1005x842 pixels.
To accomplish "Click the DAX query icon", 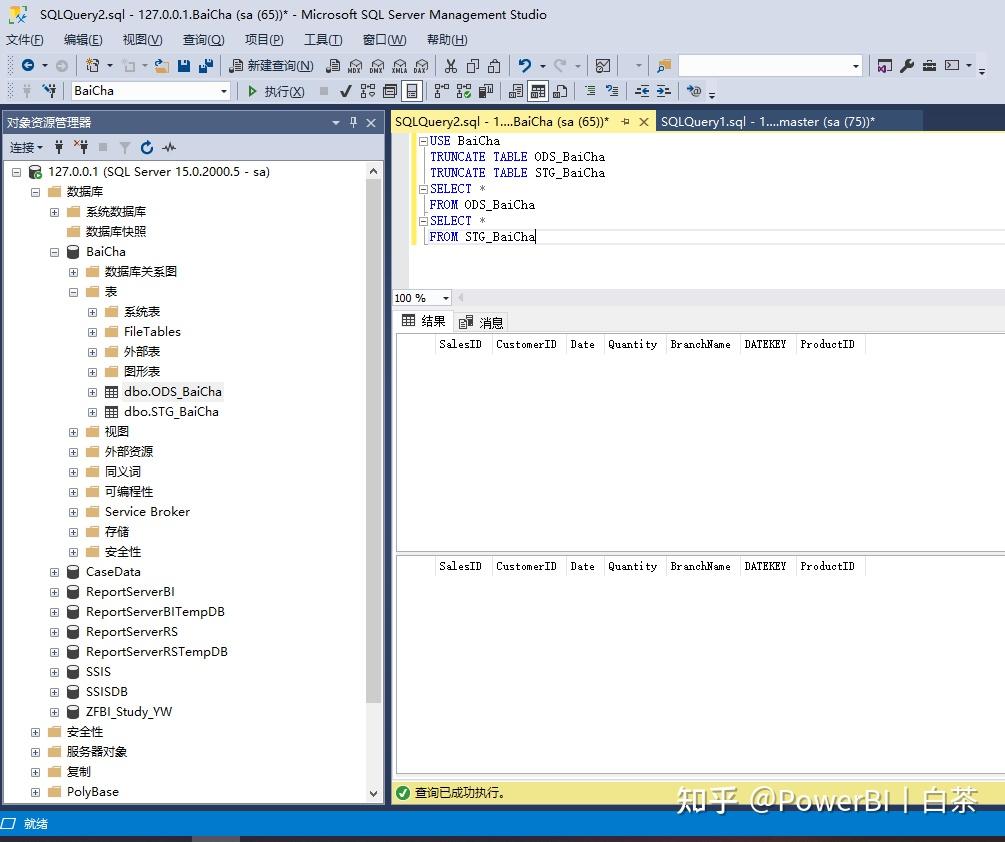I will tap(421, 65).
